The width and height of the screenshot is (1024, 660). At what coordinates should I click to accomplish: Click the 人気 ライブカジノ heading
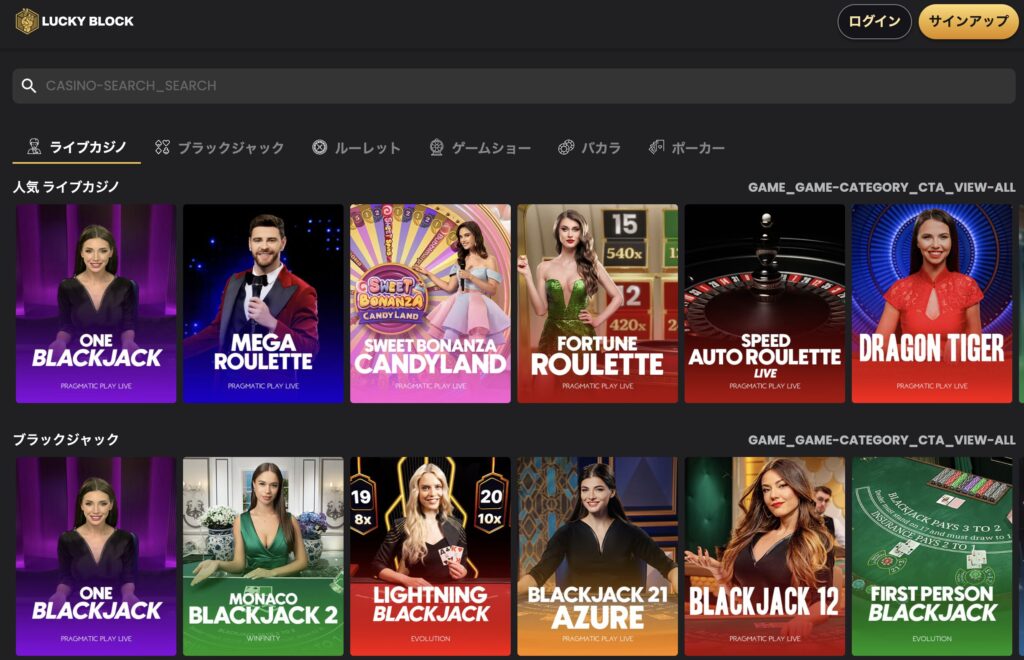pyautogui.click(x=66, y=187)
